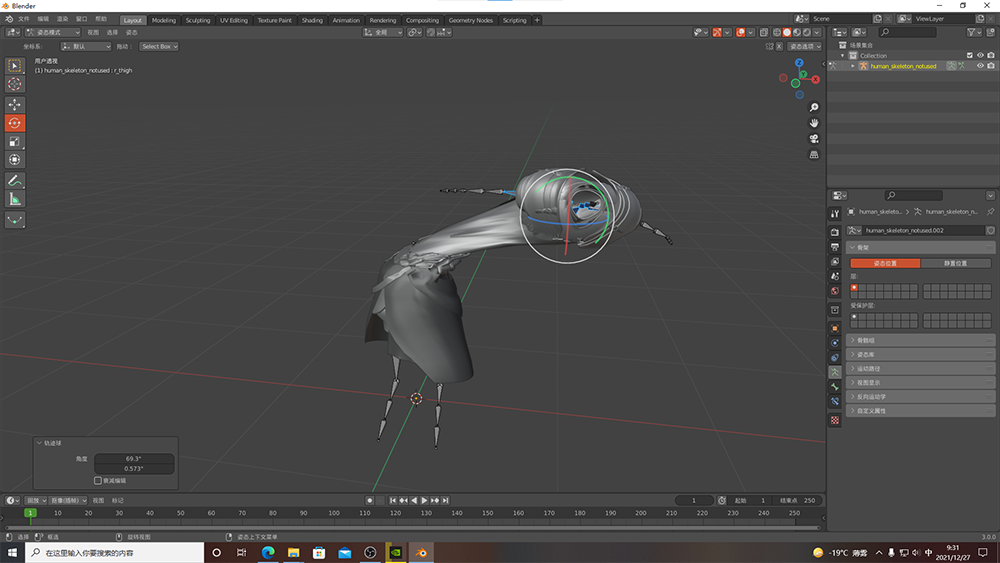
Task: Expand the Inverse Kinematics panel
Action: pyautogui.click(x=921, y=397)
